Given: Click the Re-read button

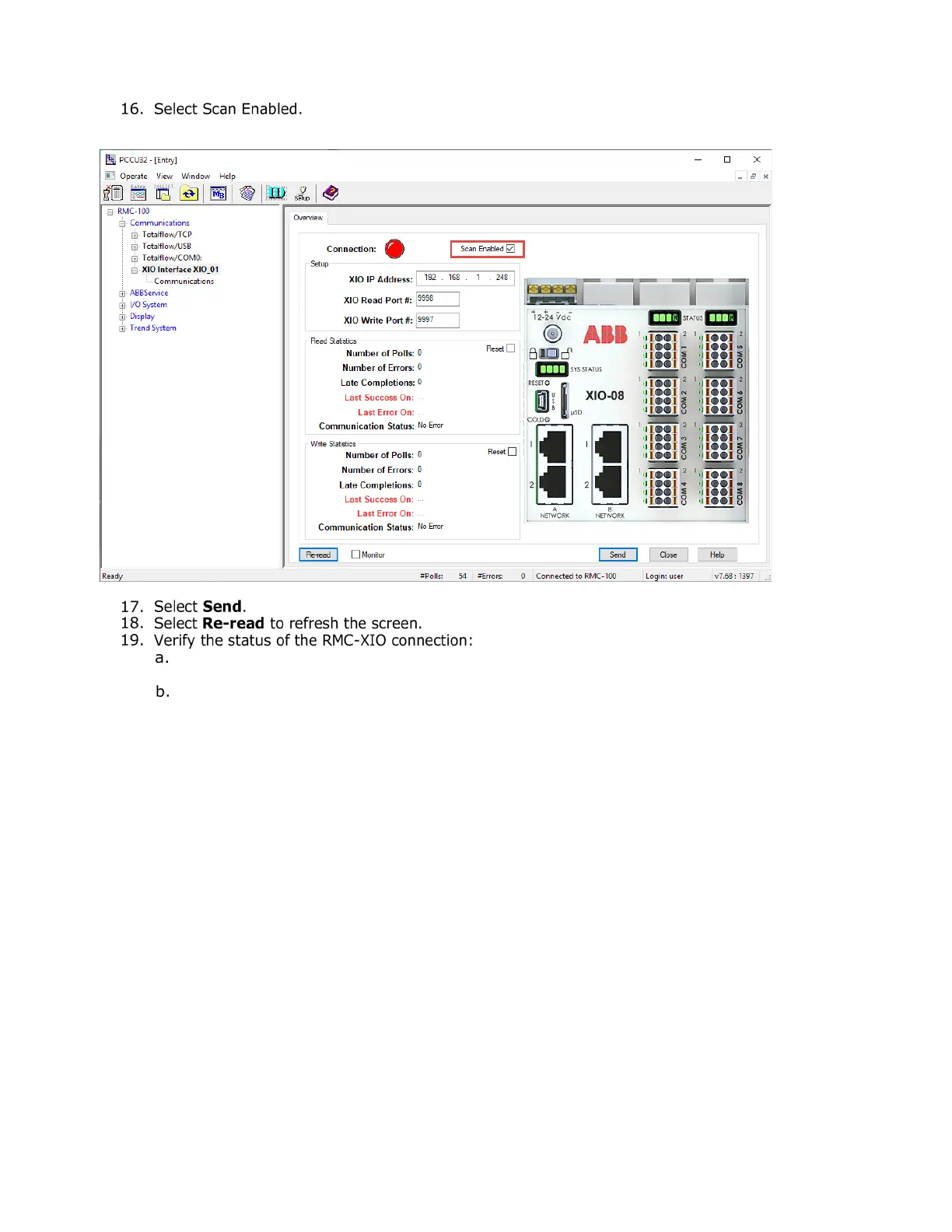Looking at the screenshot, I should (x=318, y=555).
